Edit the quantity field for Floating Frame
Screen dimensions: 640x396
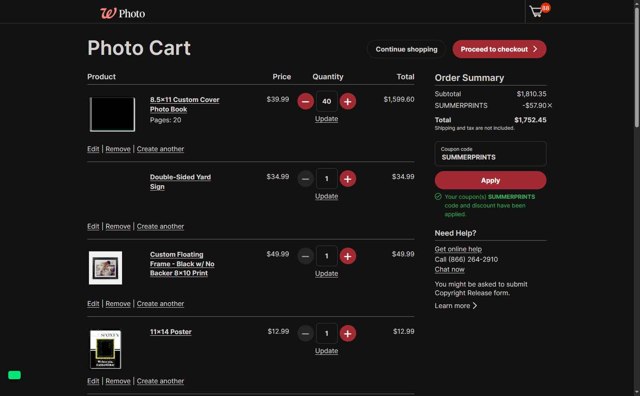[327, 256]
